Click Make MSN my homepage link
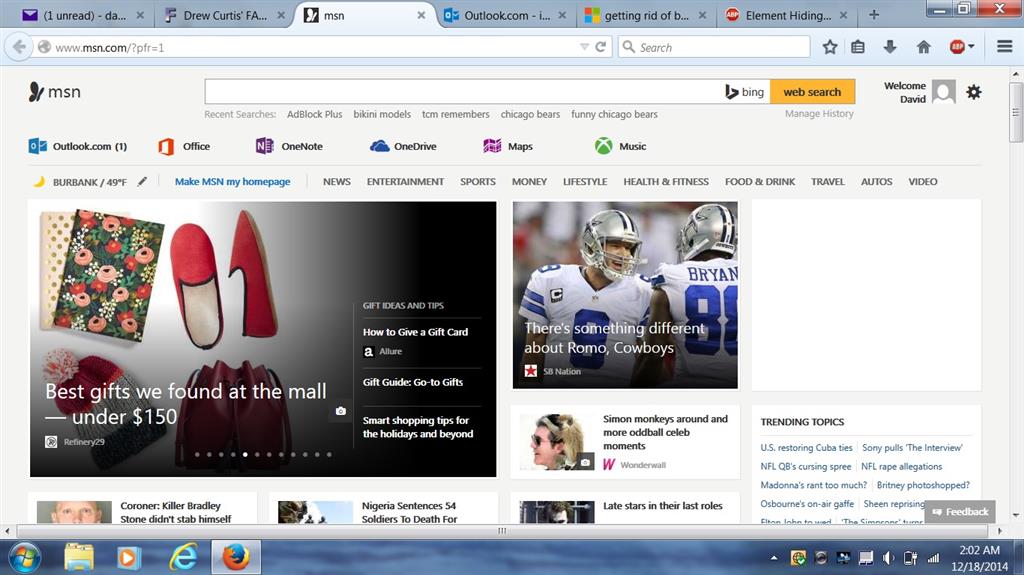This screenshot has height=575, width=1024. coord(232,182)
